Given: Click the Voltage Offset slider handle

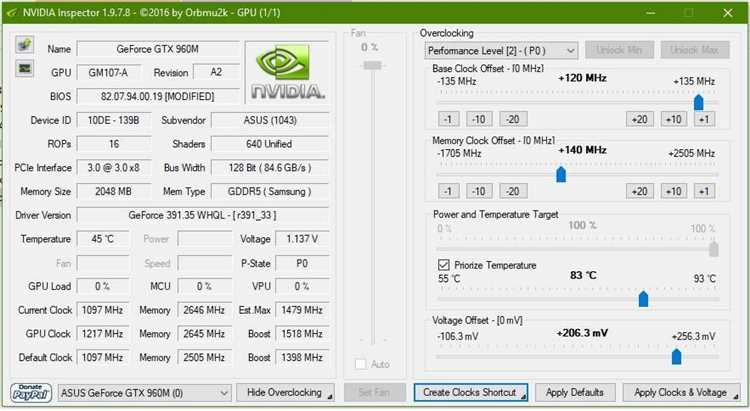Looking at the screenshot, I should tap(676, 356).
